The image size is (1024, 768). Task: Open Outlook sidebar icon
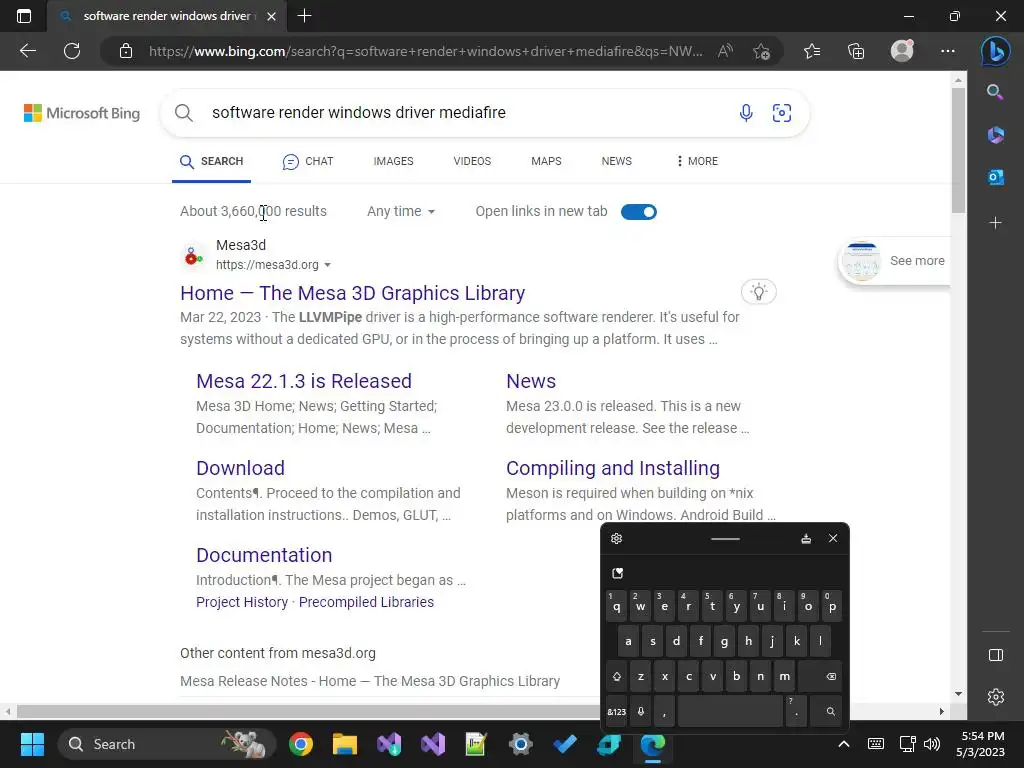coord(995,177)
